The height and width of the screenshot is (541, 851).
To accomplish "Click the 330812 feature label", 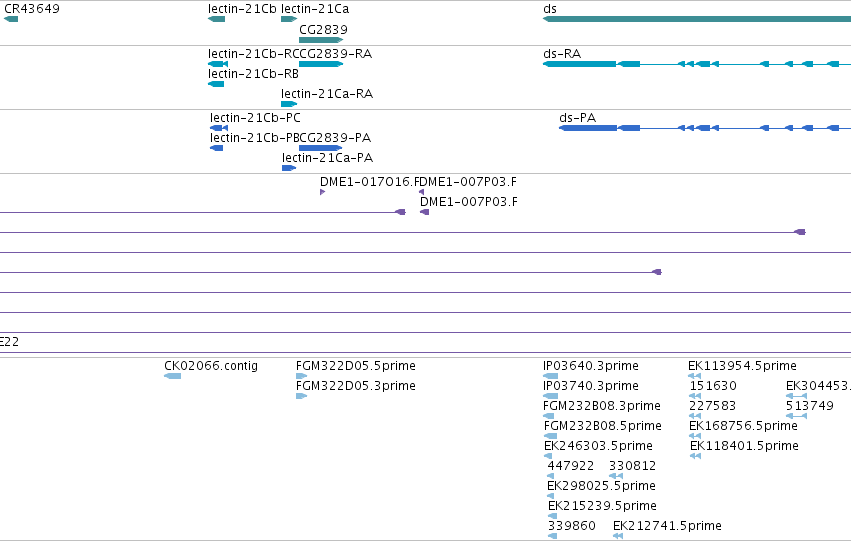I will tap(633, 466).
